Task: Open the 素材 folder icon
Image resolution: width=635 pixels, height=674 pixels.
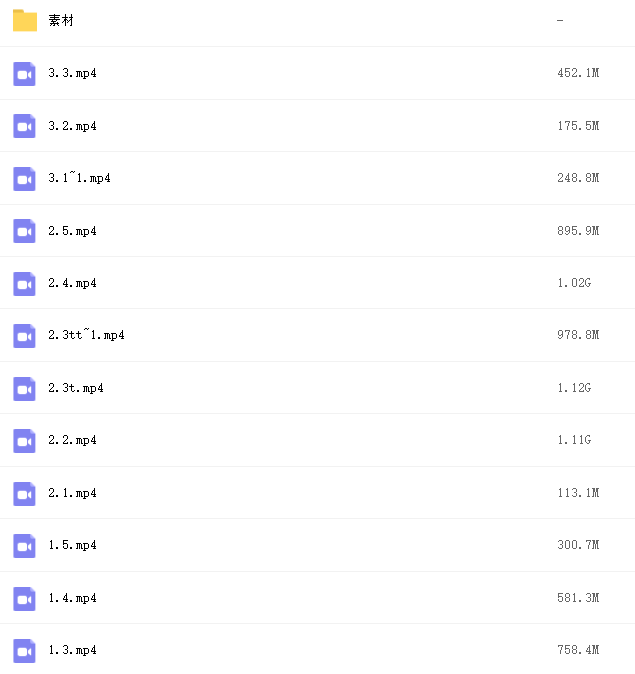Action: 25,20
